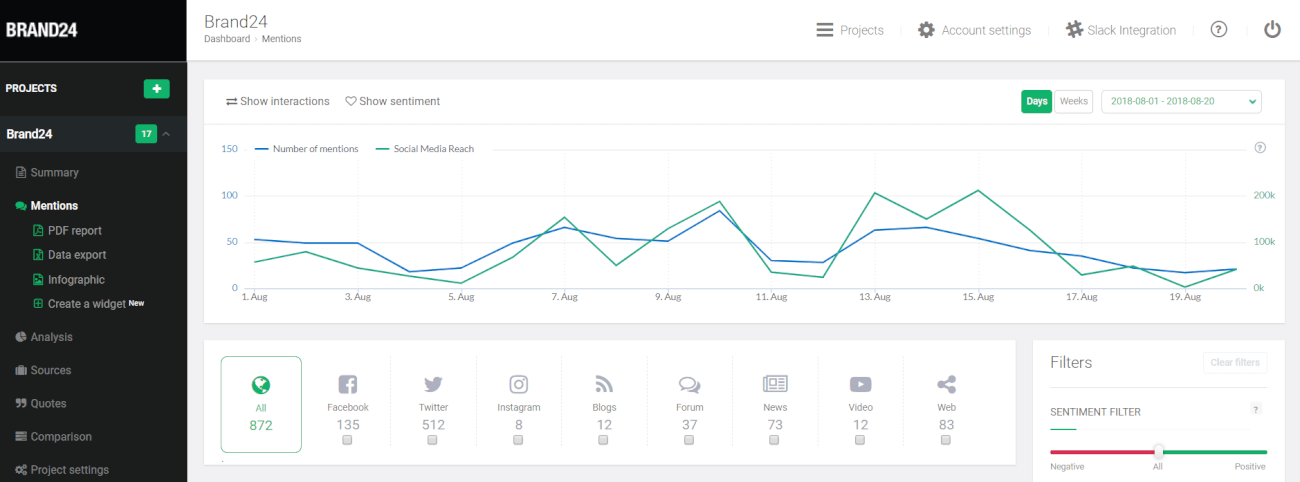Open Account settings link
Image resolution: width=1300 pixels, height=482 pixels.
coord(986,30)
